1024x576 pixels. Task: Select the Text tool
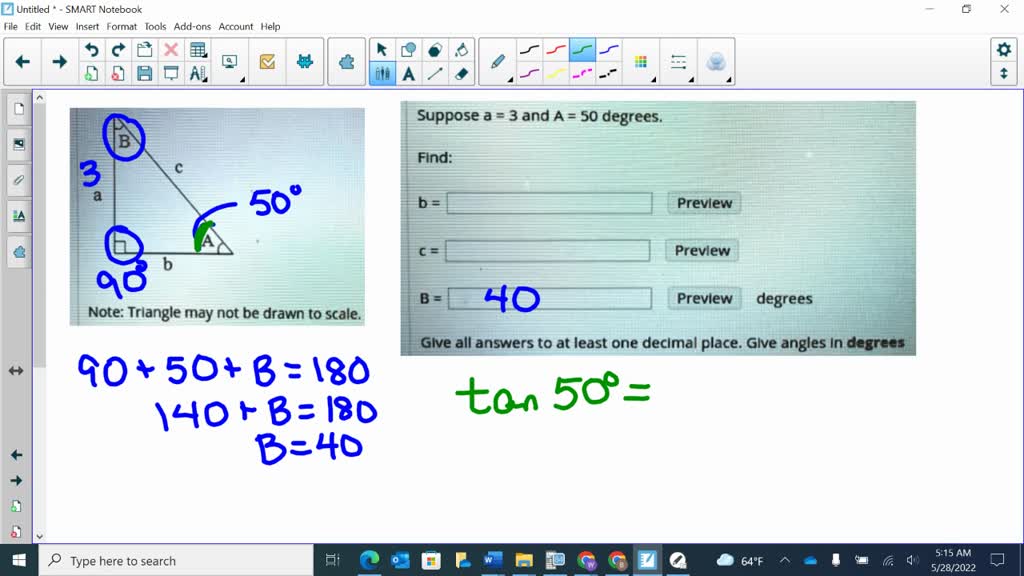pyautogui.click(x=408, y=74)
